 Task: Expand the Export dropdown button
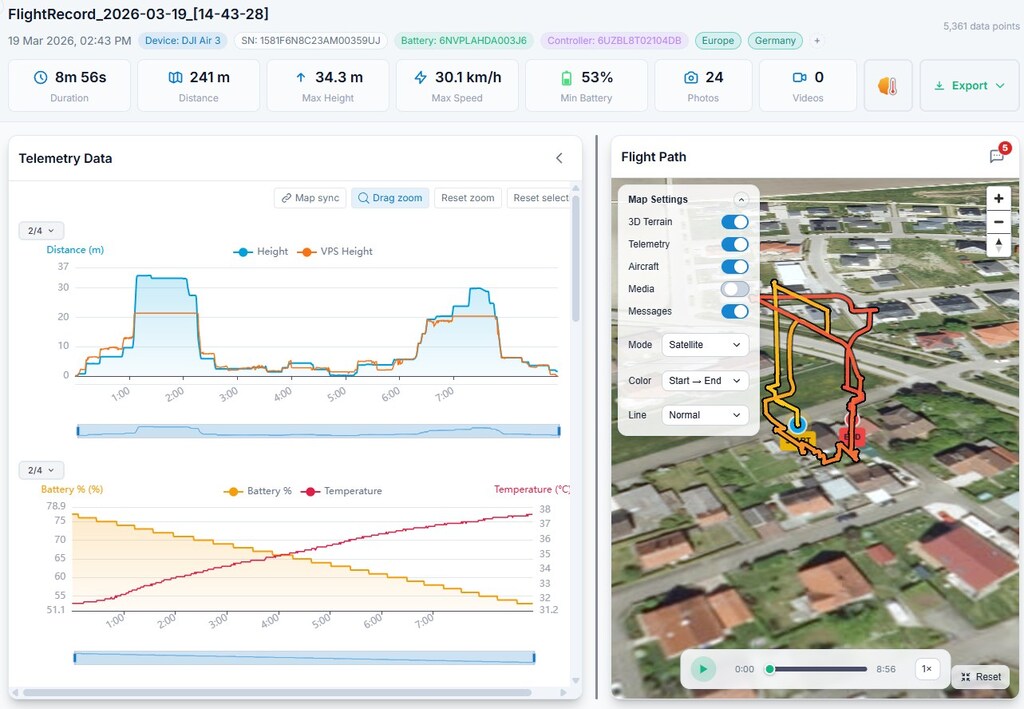point(968,86)
